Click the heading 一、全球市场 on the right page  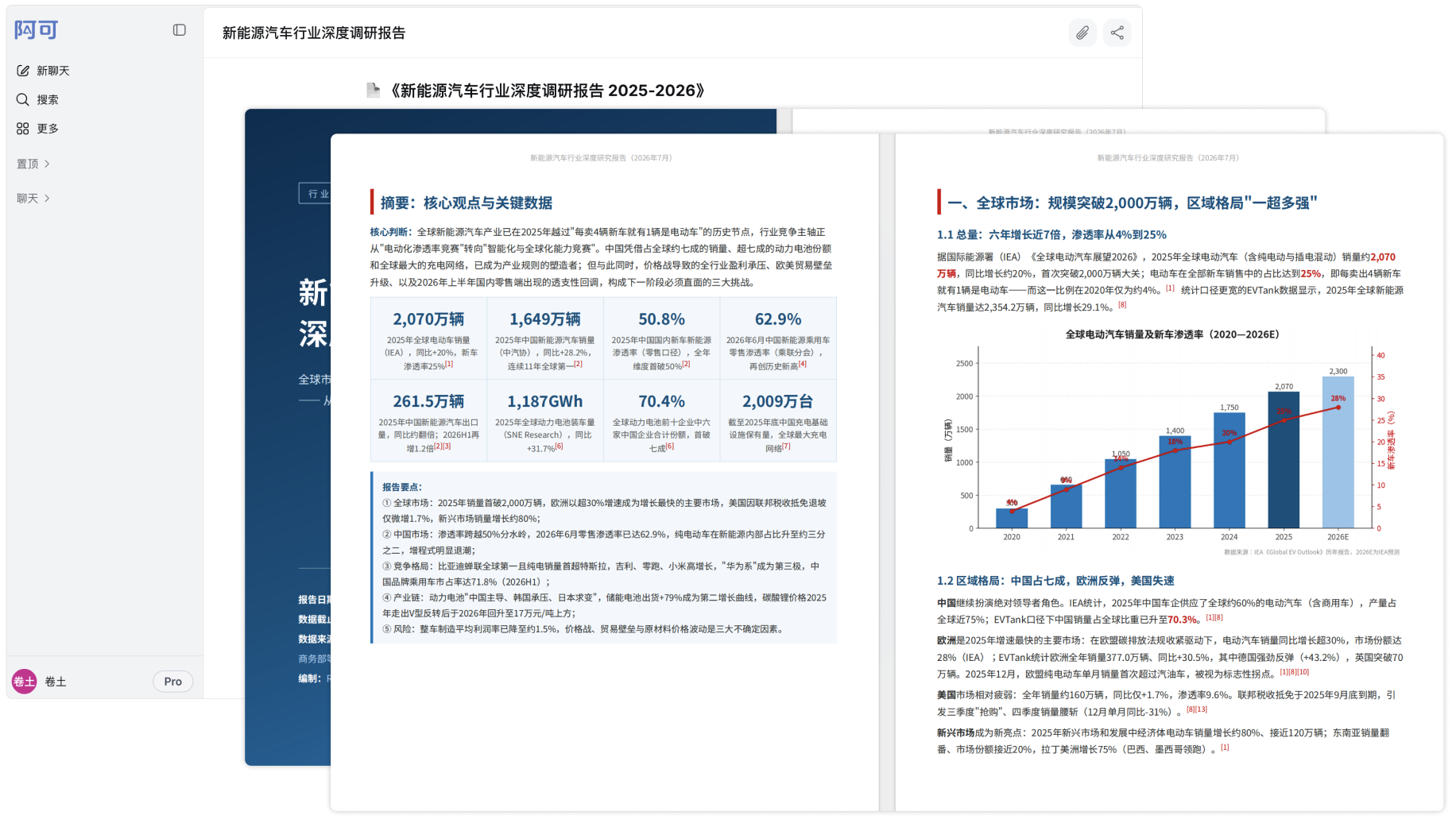[x=1133, y=203]
